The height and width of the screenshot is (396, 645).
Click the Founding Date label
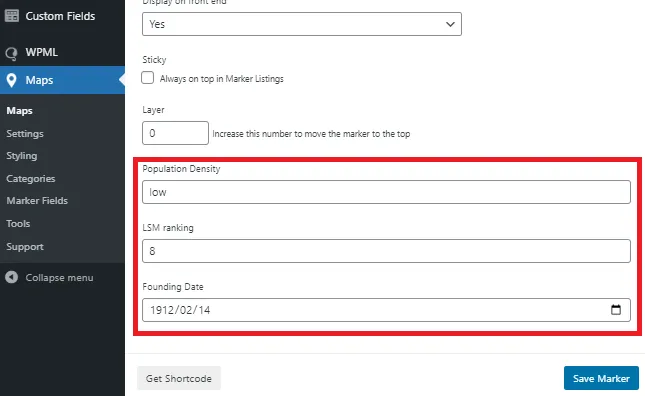click(173, 287)
